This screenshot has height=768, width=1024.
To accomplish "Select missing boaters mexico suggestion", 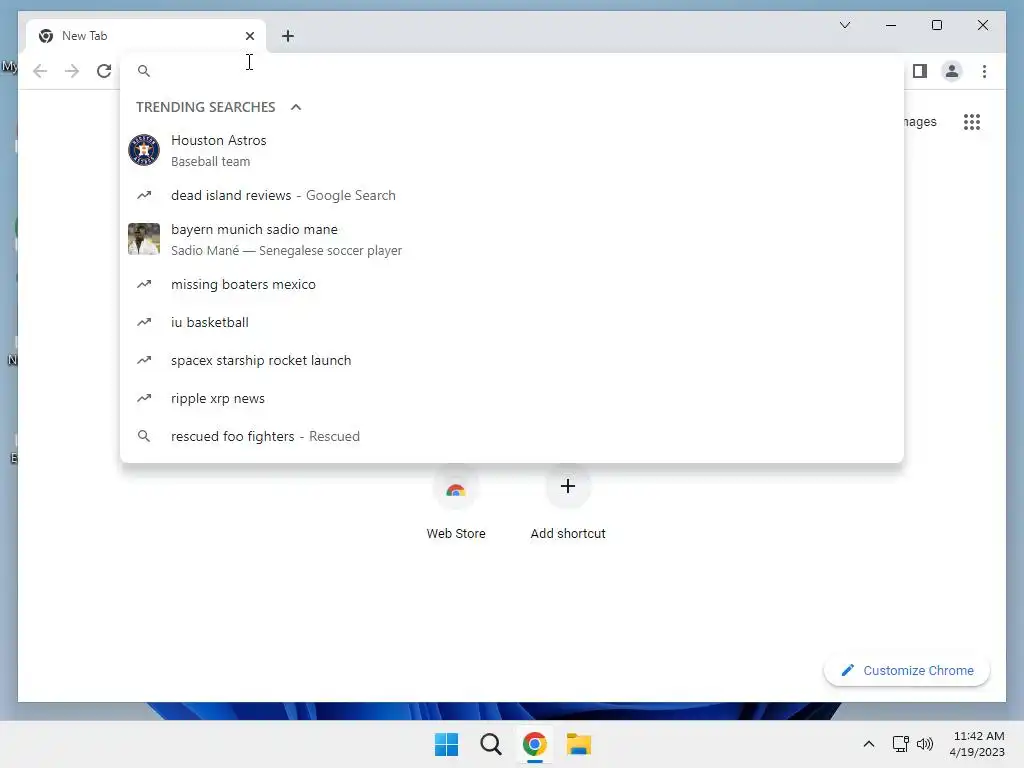I will (512, 284).
